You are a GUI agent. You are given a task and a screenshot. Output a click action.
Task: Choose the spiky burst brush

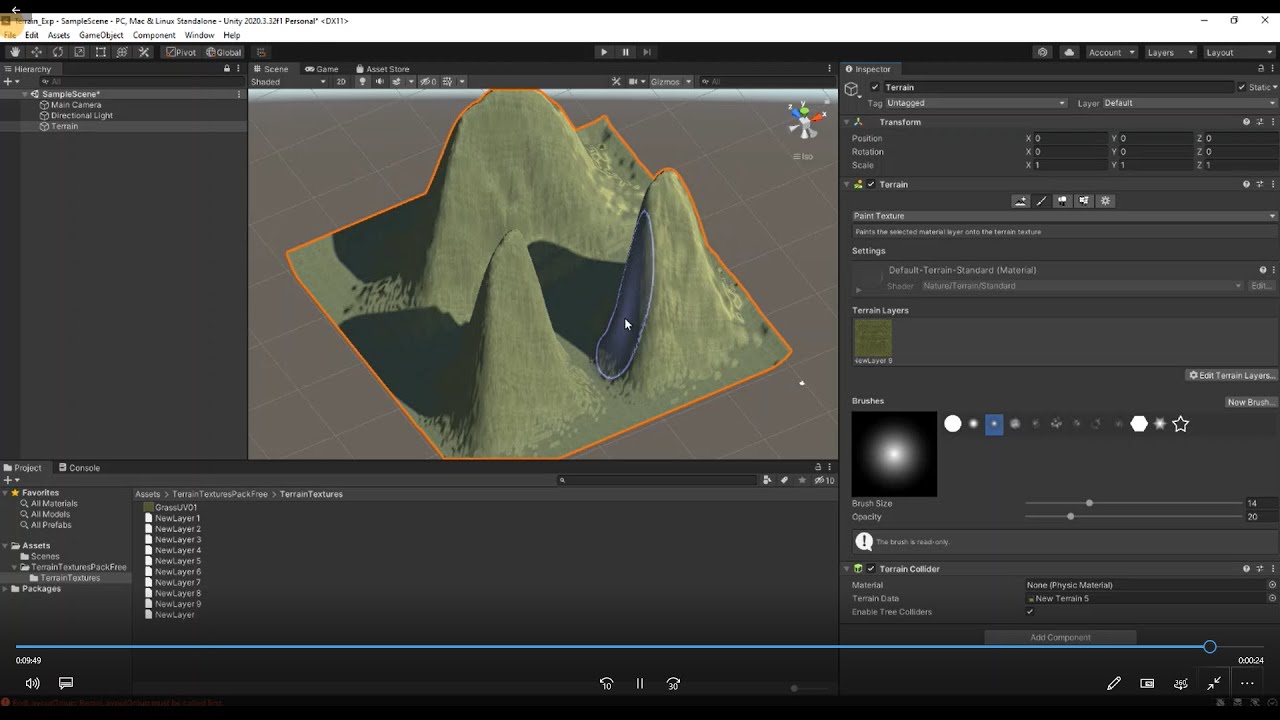coord(1160,424)
